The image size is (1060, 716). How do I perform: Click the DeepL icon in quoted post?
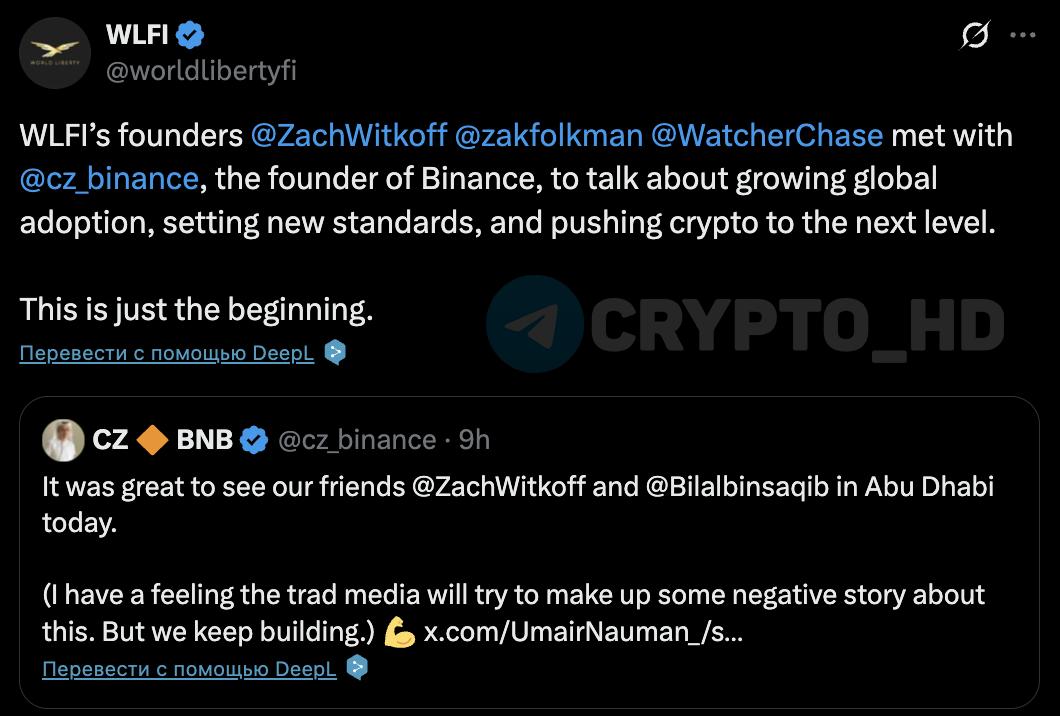(357, 669)
